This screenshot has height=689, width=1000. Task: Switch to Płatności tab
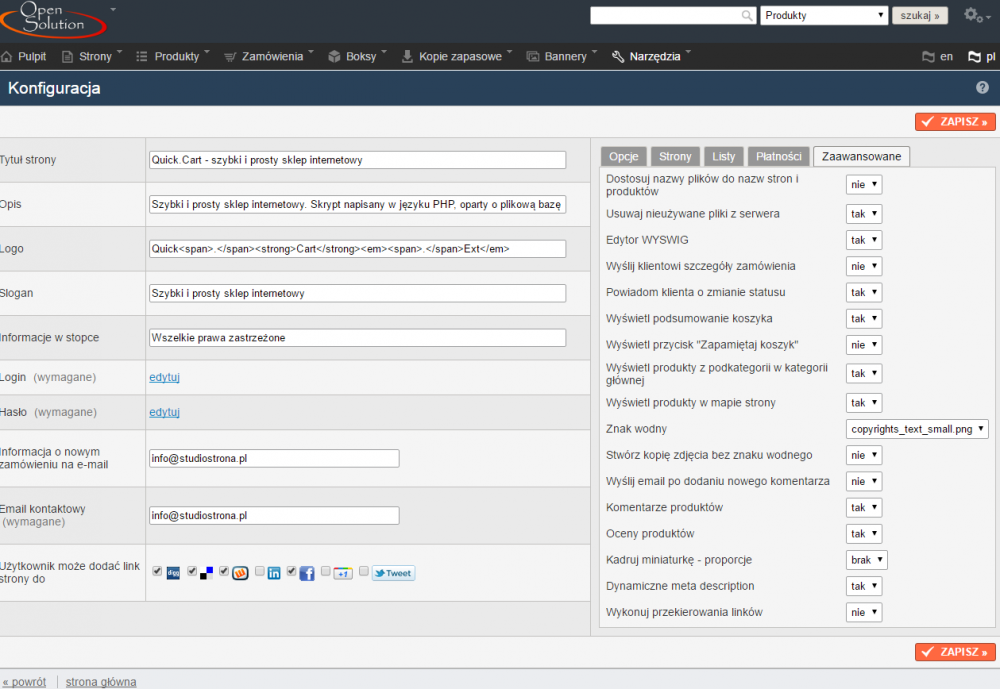(x=779, y=156)
